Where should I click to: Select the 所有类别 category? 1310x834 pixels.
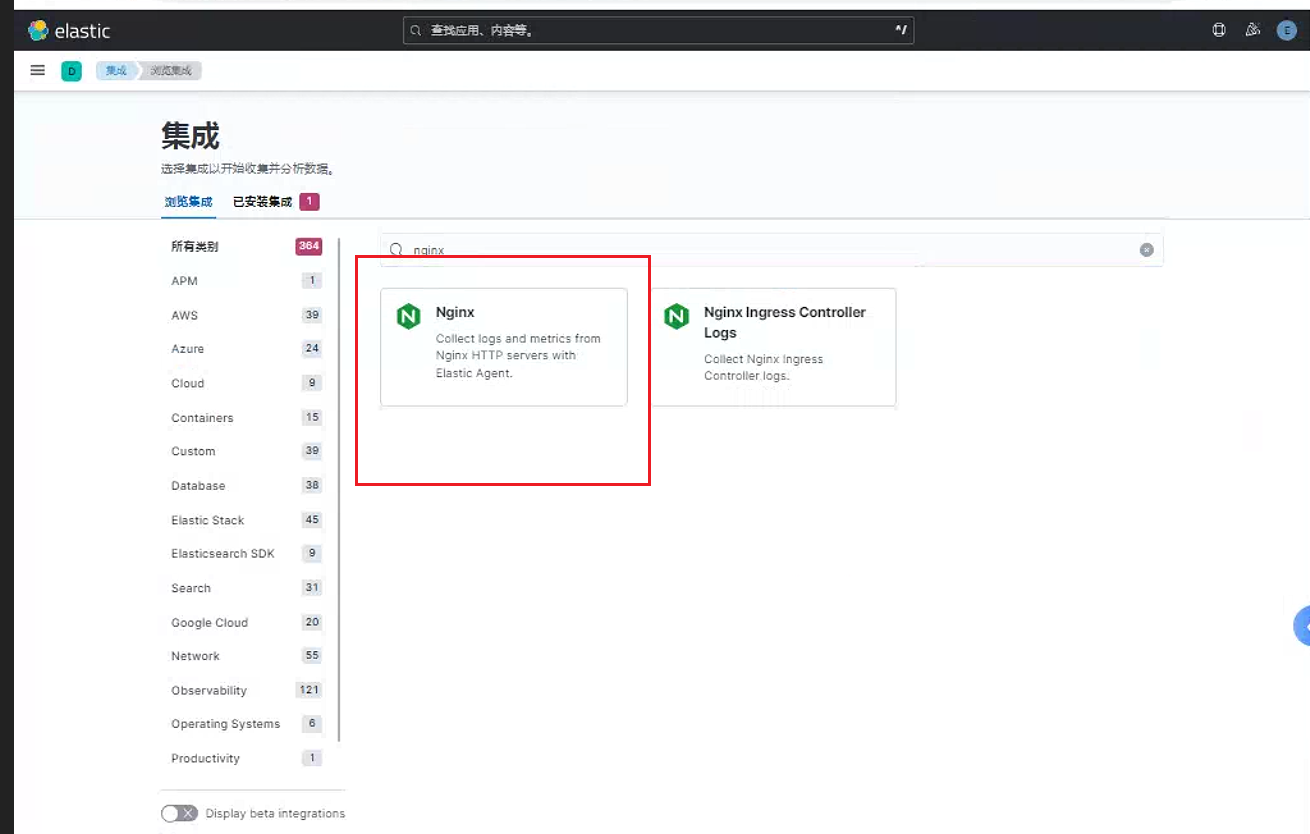pyautogui.click(x=246, y=247)
